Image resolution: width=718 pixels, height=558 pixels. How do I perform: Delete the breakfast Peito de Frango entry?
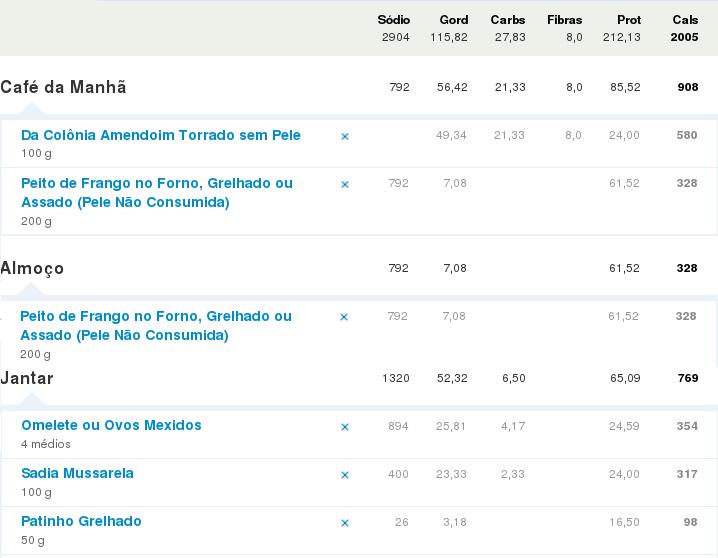[345, 184]
